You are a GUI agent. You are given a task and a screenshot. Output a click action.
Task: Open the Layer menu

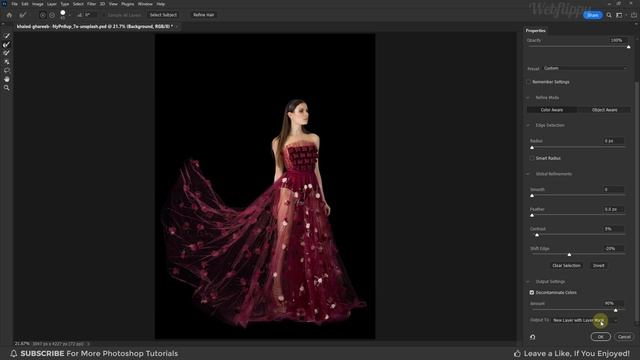[52, 4]
